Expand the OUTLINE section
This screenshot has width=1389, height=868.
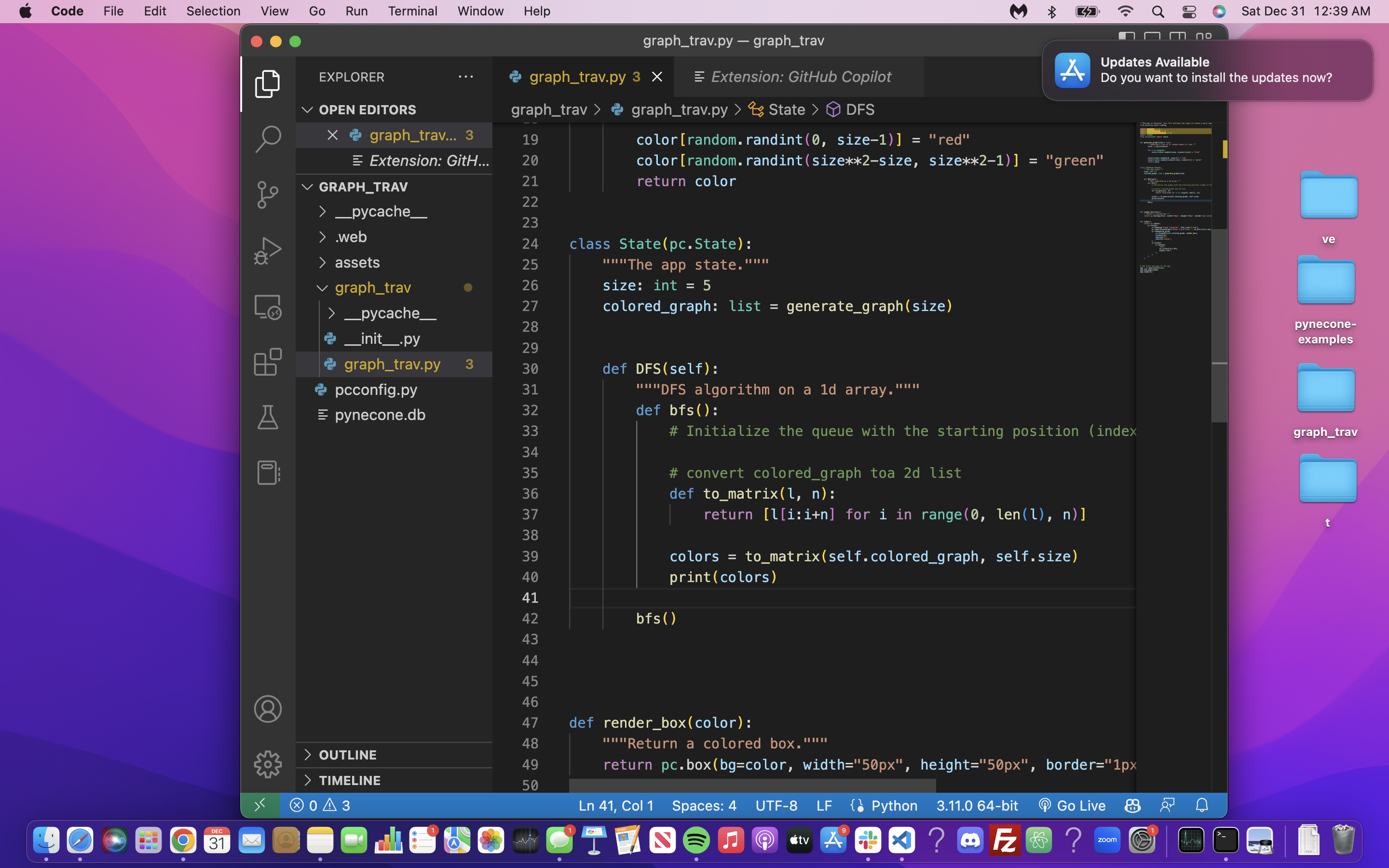pyautogui.click(x=347, y=754)
